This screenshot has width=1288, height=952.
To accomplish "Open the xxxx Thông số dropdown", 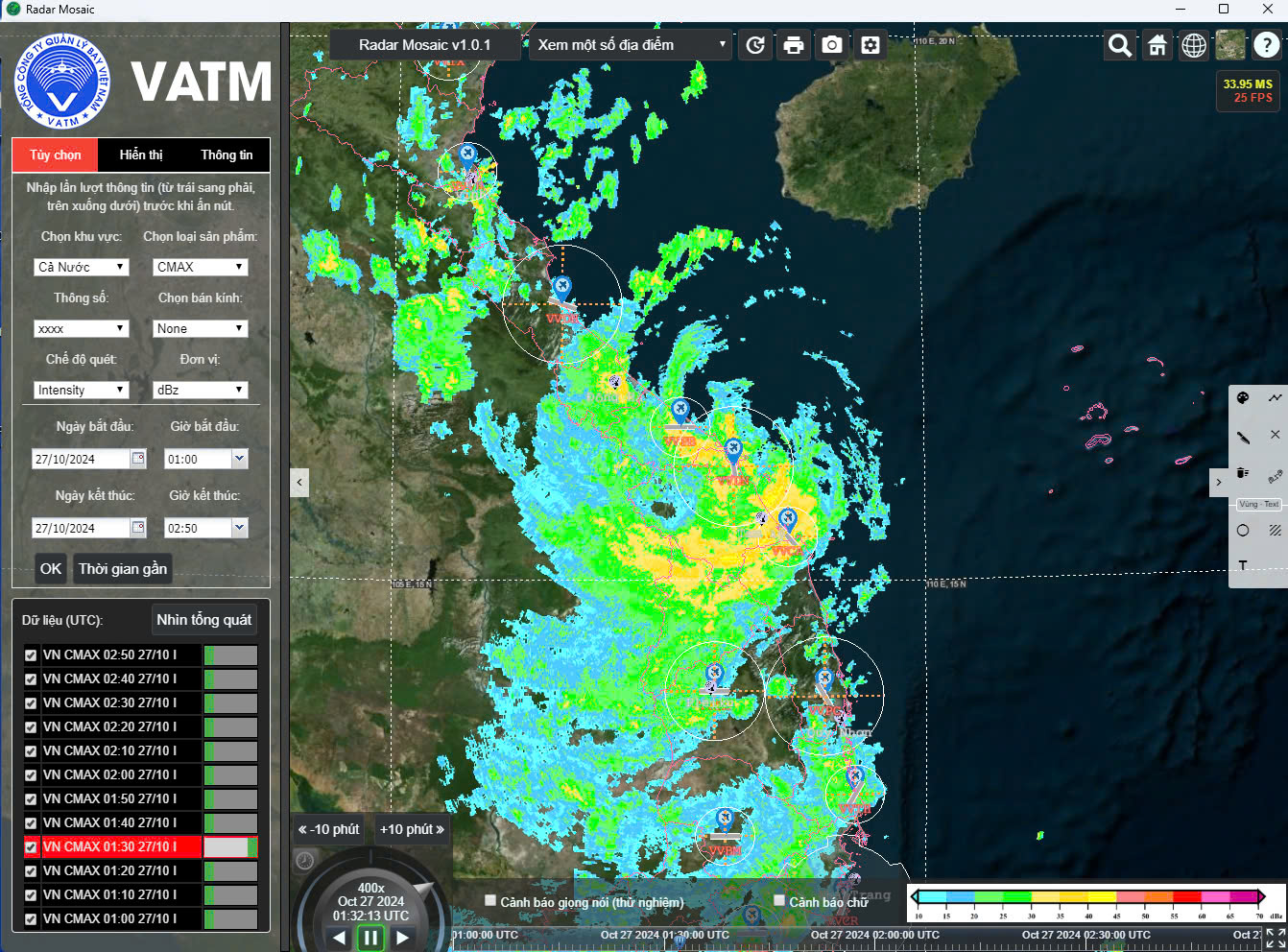I will (x=81, y=328).
